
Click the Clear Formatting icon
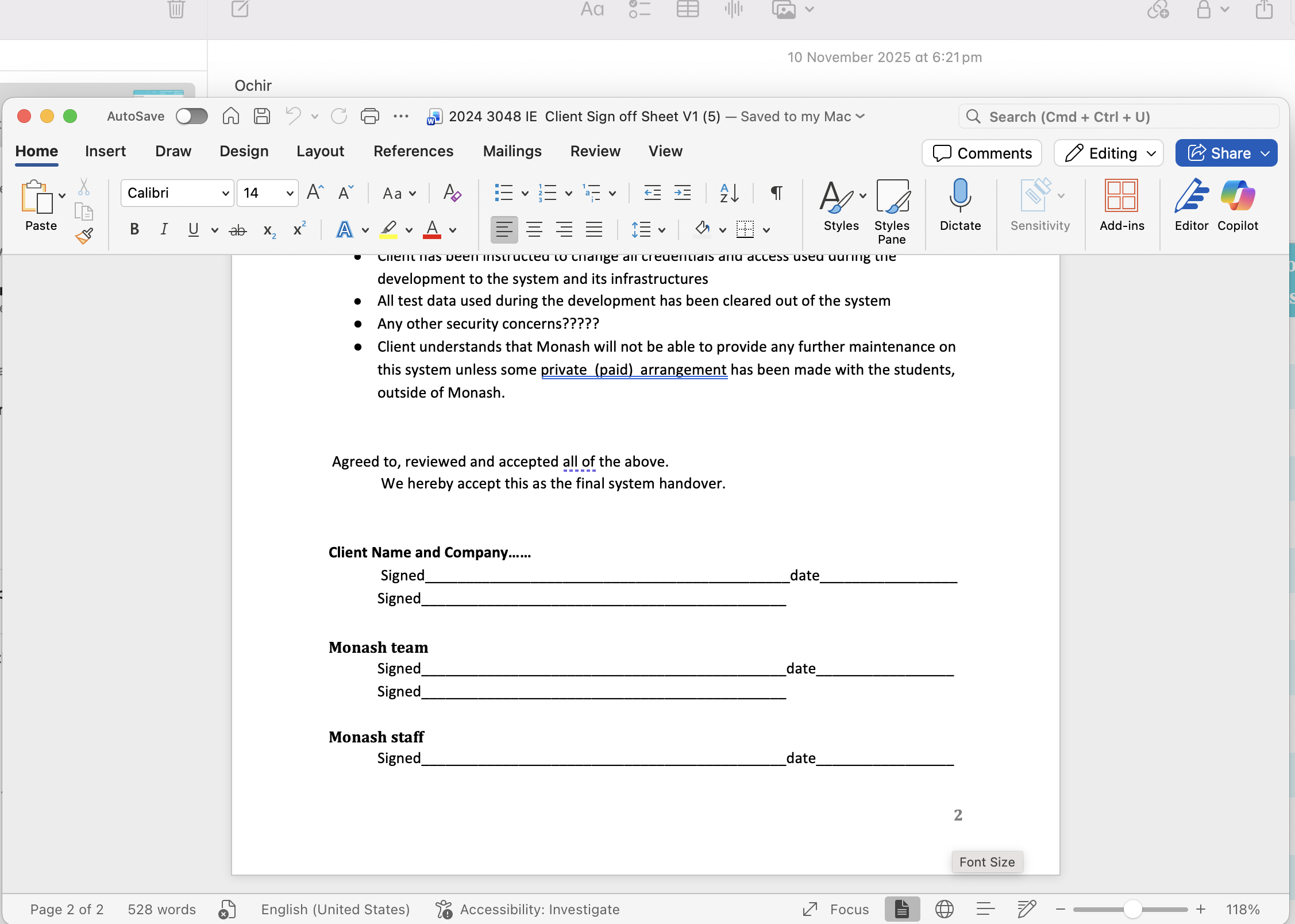(452, 193)
